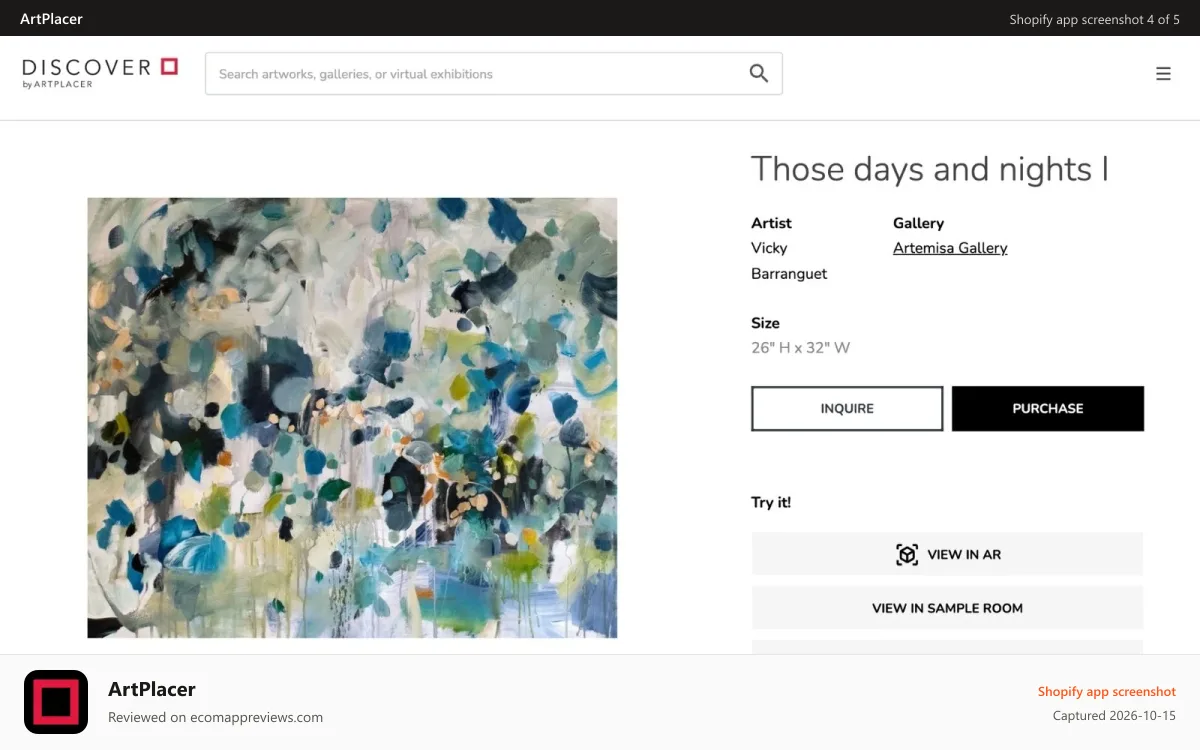Image resolution: width=1200 pixels, height=750 pixels.
Task: Click the Shopify app screenshot orange label
Action: pyautogui.click(x=1106, y=691)
